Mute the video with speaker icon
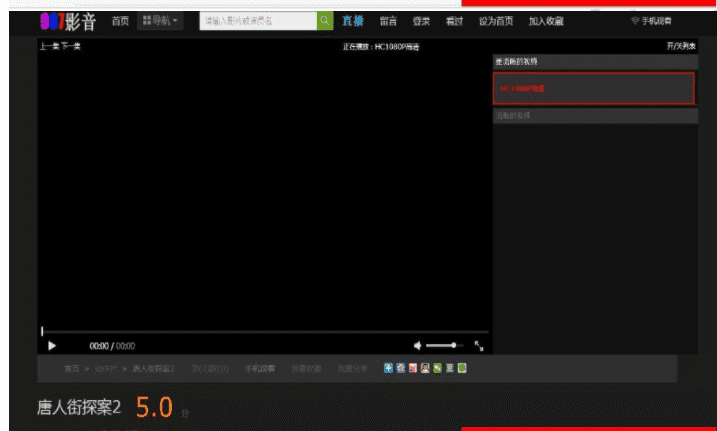Viewport: 717px width, 431px height. coord(417,346)
